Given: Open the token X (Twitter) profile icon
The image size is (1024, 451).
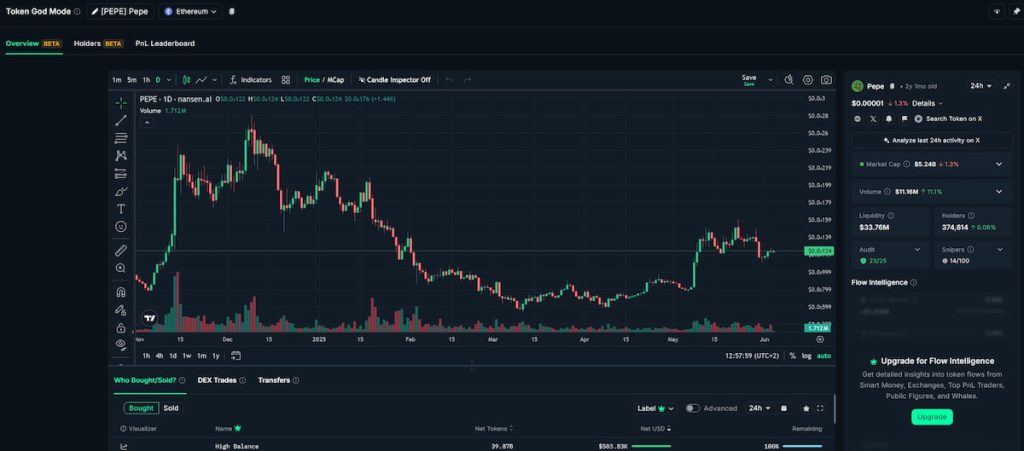Looking at the screenshot, I should (873, 119).
